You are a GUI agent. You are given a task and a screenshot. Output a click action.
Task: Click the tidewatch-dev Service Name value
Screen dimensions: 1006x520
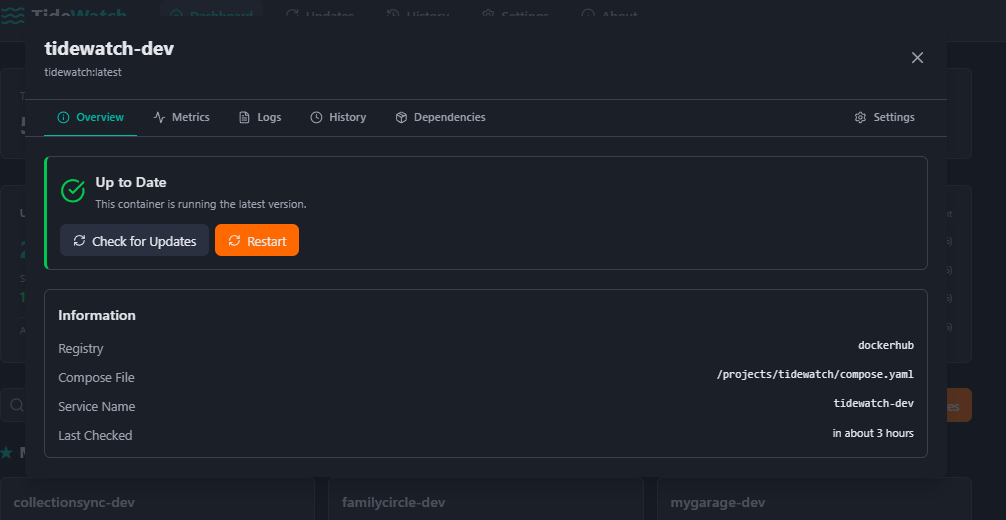coord(873,404)
